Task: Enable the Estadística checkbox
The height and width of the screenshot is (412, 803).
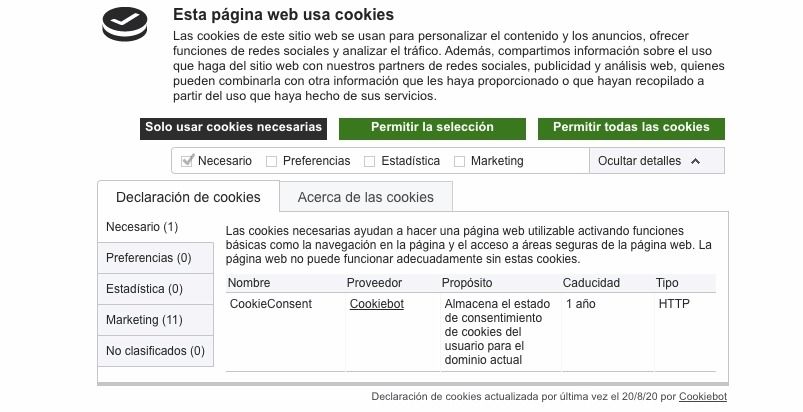Action: coord(369,161)
